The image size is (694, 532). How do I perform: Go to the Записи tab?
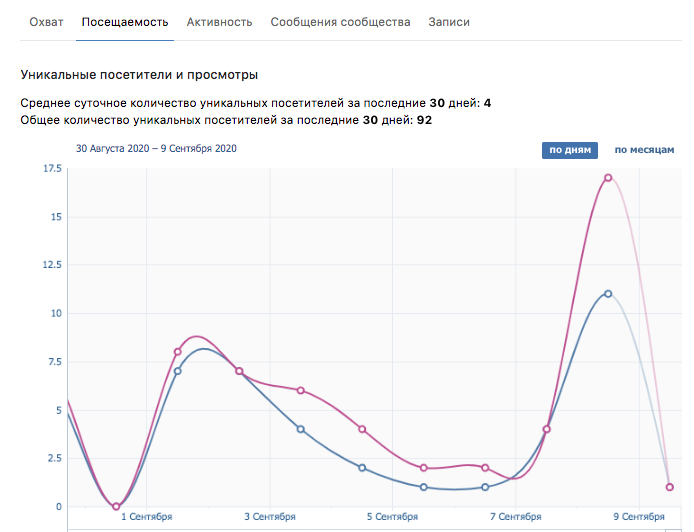click(x=449, y=22)
